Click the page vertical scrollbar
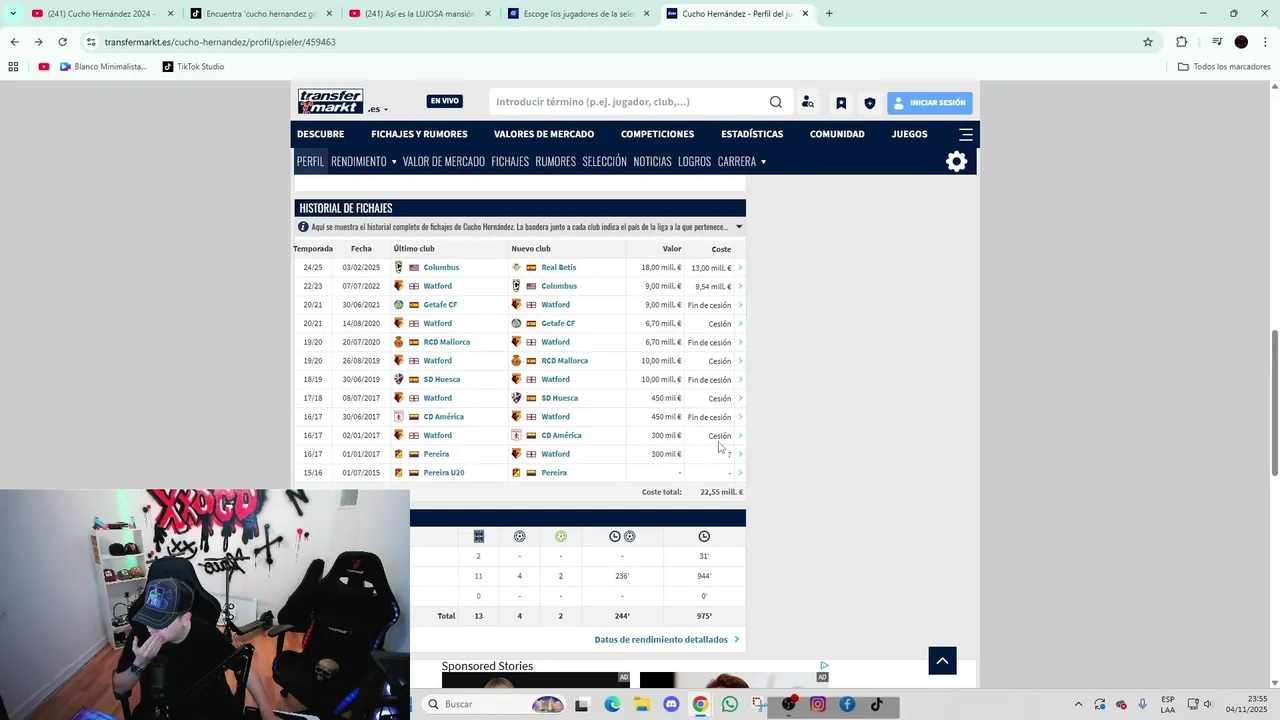The width and height of the screenshot is (1280, 720). click(x=1274, y=402)
